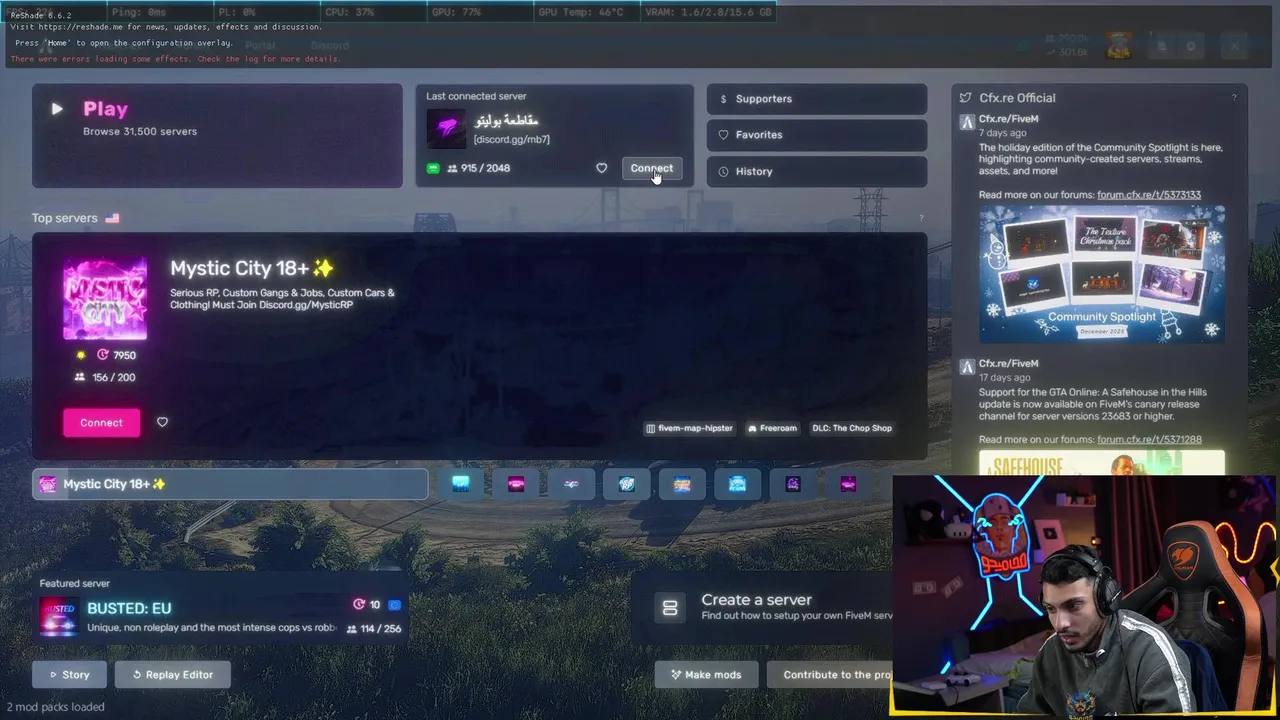Open the Favorites list
Screen dimensions: 1280x720
click(x=817, y=135)
